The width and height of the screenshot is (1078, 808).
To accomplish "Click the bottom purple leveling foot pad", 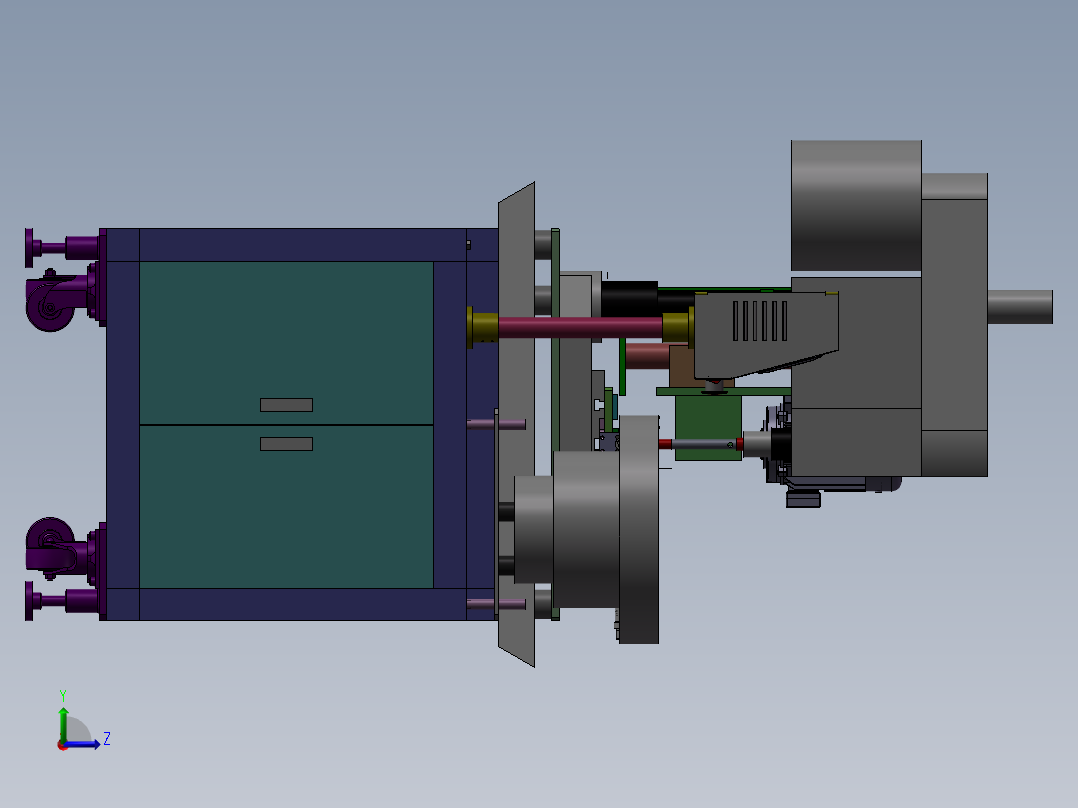I will pyautogui.click(x=29, y=601).
